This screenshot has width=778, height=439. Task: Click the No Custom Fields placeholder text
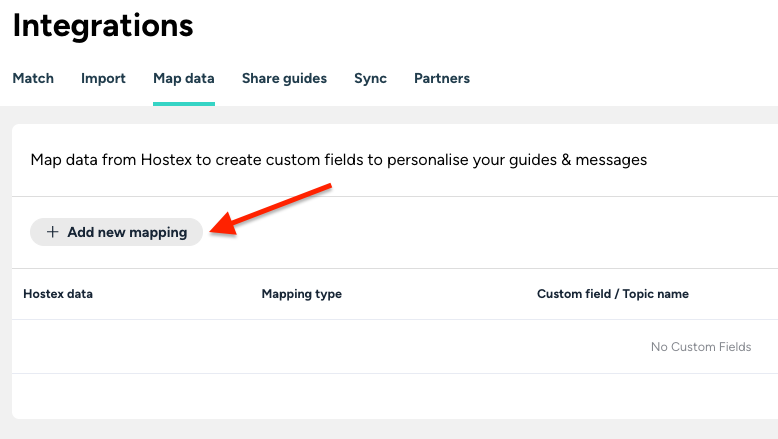coord(700,347)
